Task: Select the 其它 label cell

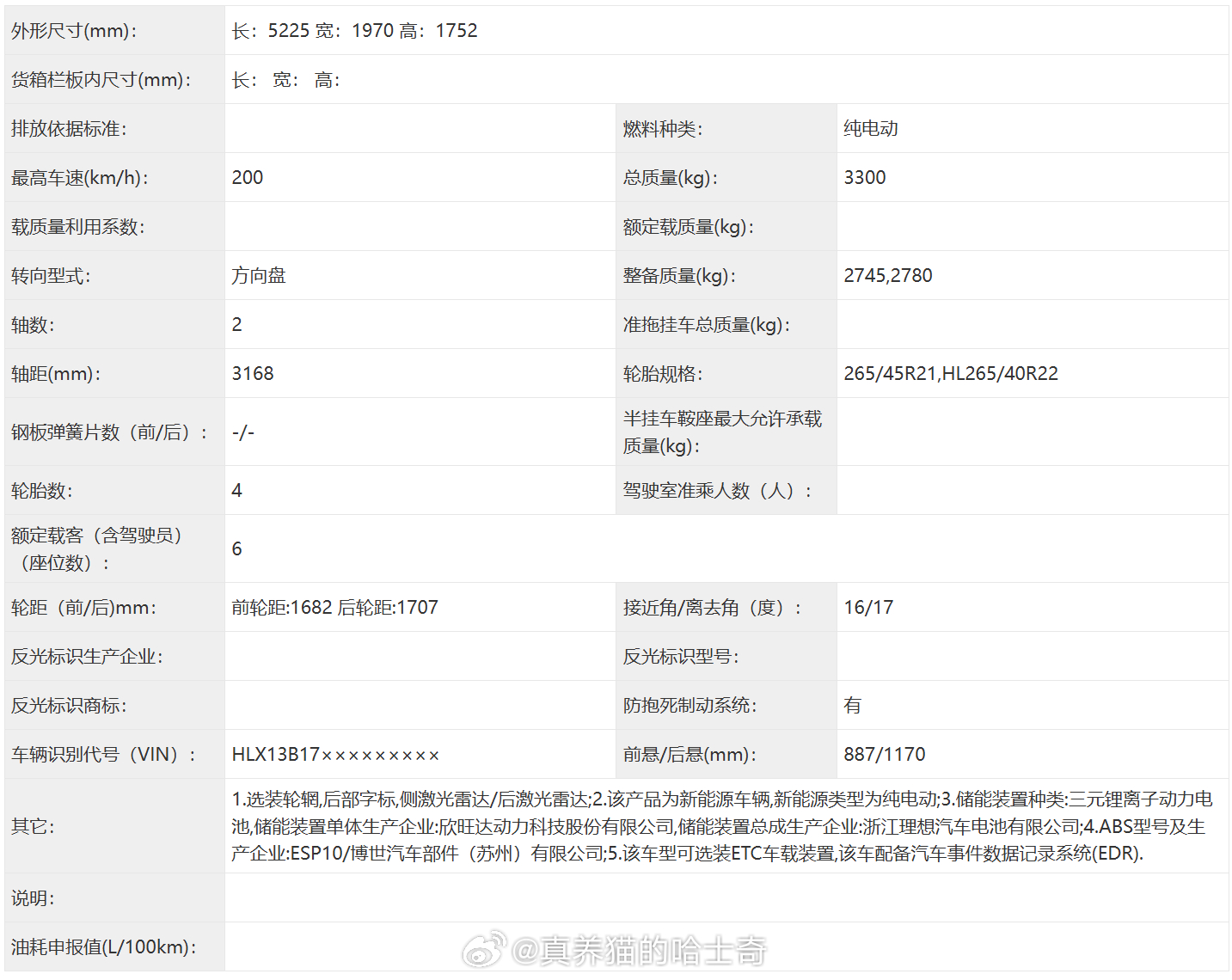Action: pyautogui.click(x=114, y=826)
